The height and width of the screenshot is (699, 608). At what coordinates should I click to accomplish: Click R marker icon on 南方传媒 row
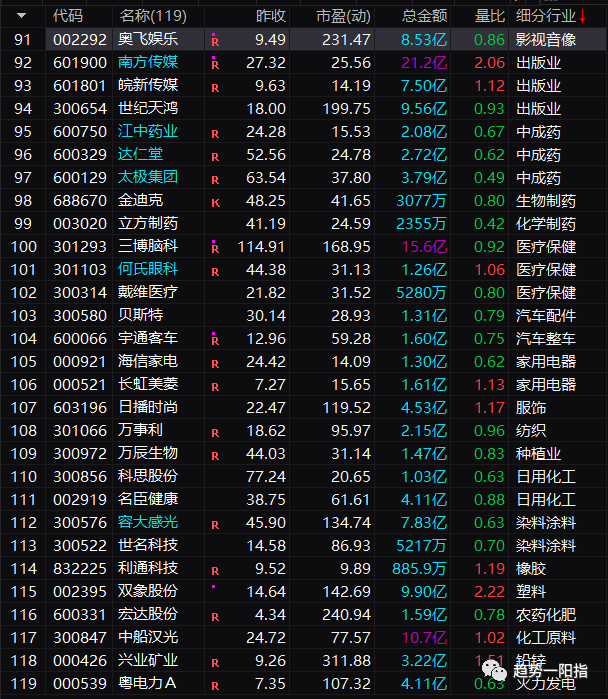click(x=215, y=63)
